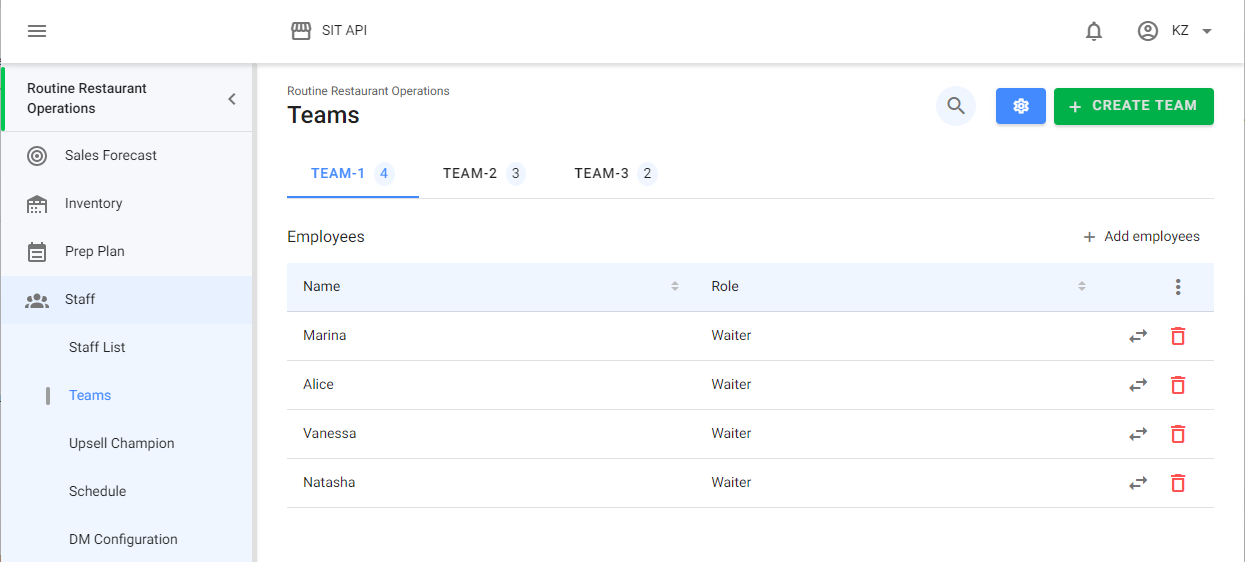
Task: Transfer Alice to another team
Action: click(1138, 385)
